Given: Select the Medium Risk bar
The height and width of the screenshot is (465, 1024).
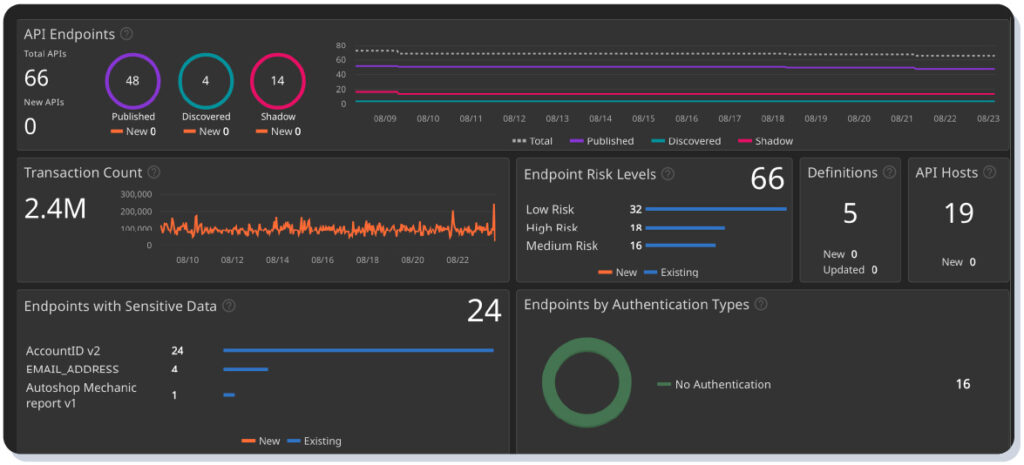Looking at the screenshot, I should click(x=680, y=246).
